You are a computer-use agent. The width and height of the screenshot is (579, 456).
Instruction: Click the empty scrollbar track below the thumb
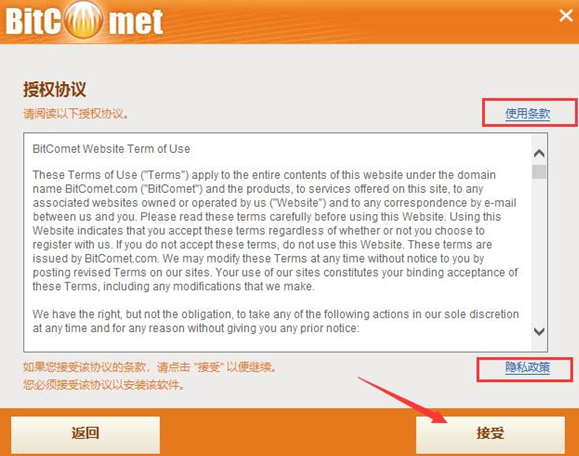pos(539,251)
